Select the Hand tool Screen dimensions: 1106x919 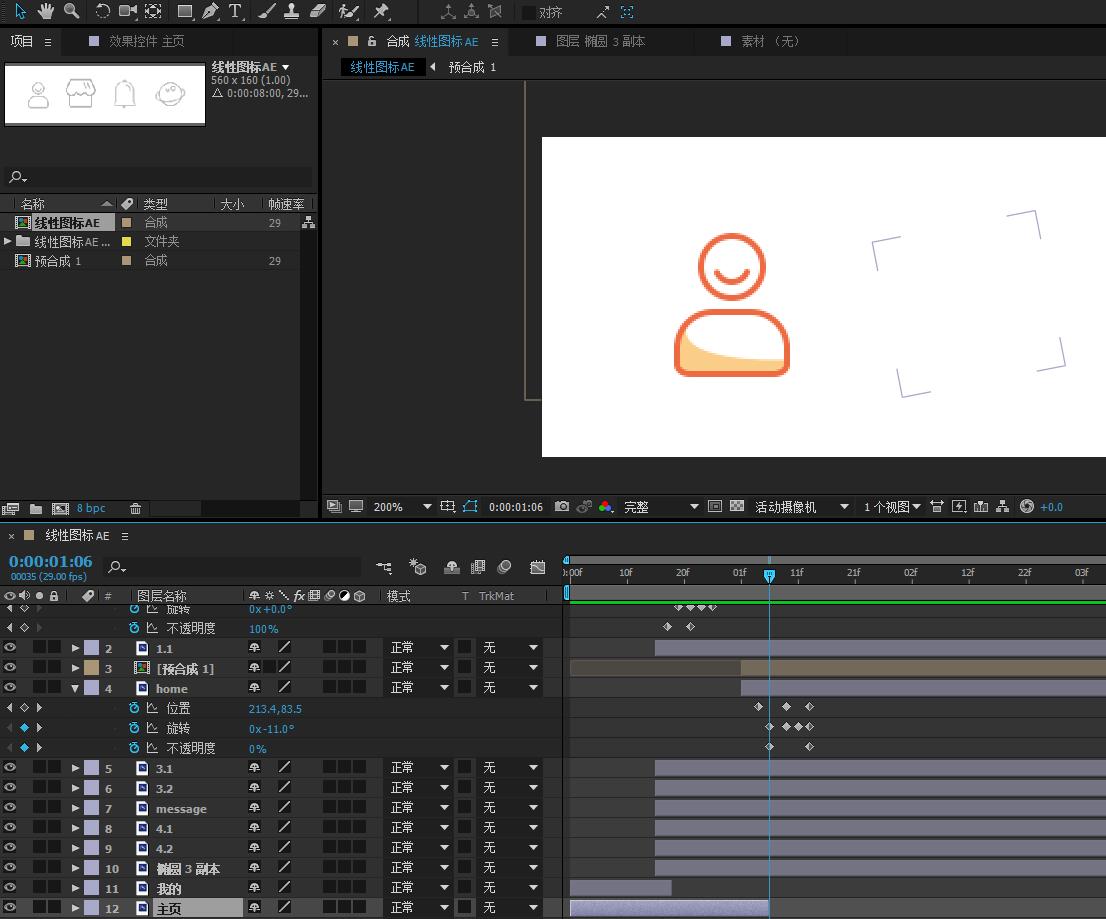46,11
